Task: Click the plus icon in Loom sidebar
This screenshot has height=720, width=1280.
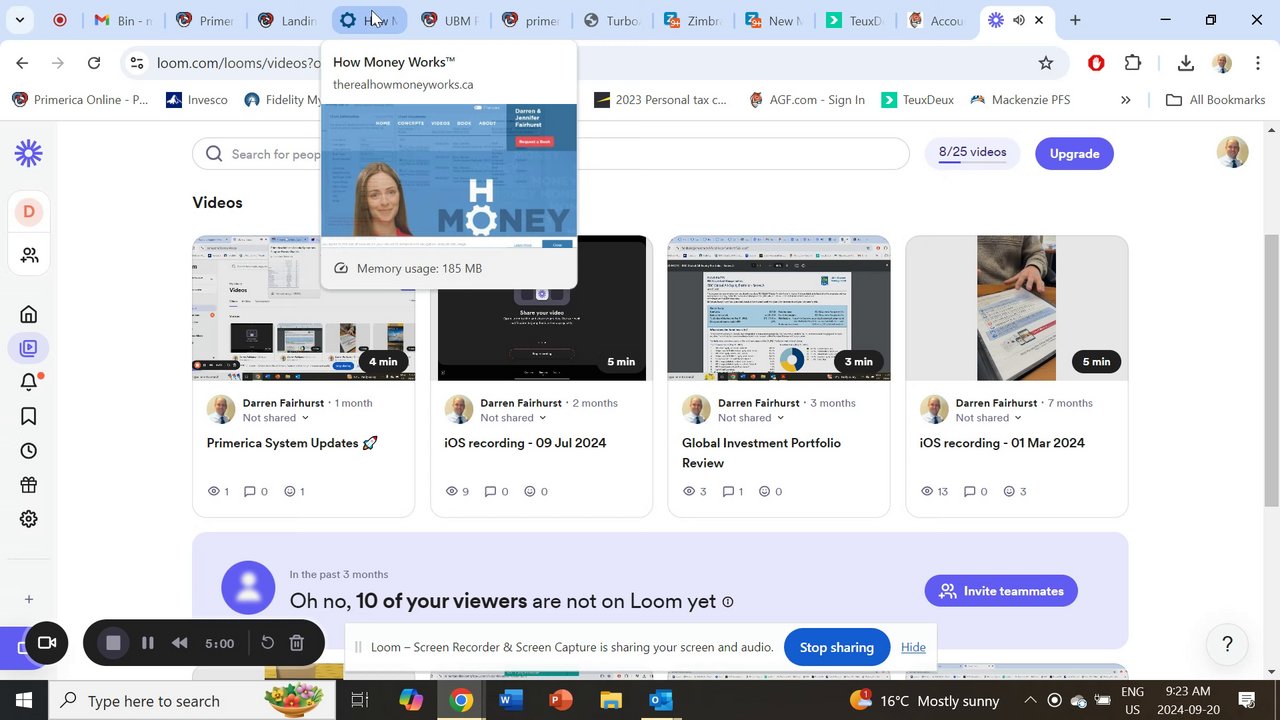Action: point(29,599)
